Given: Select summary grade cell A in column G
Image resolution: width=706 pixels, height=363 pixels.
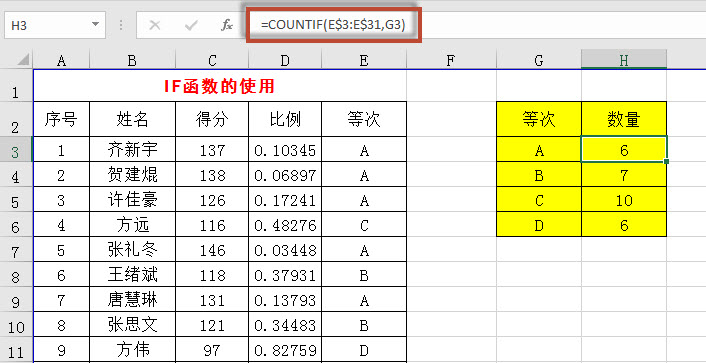Looking at the screenshot, I should [539, 150].
